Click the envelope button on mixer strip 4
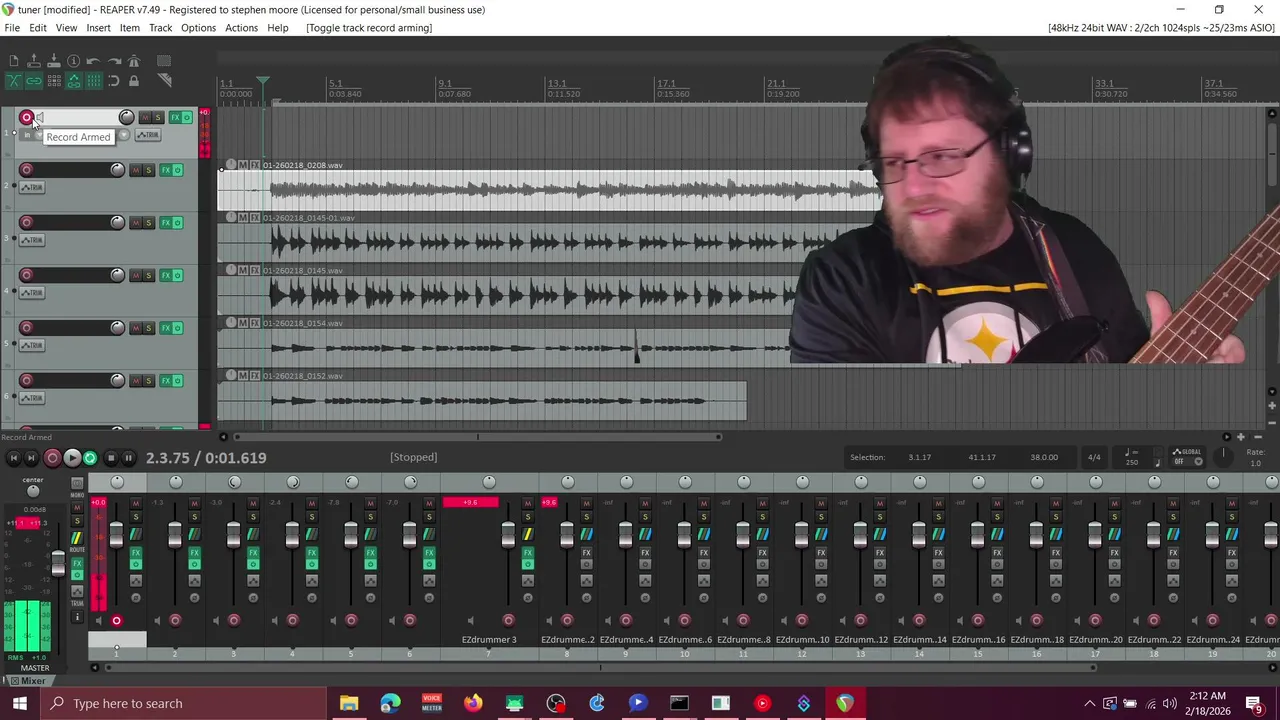 click(x=312, y=581)
